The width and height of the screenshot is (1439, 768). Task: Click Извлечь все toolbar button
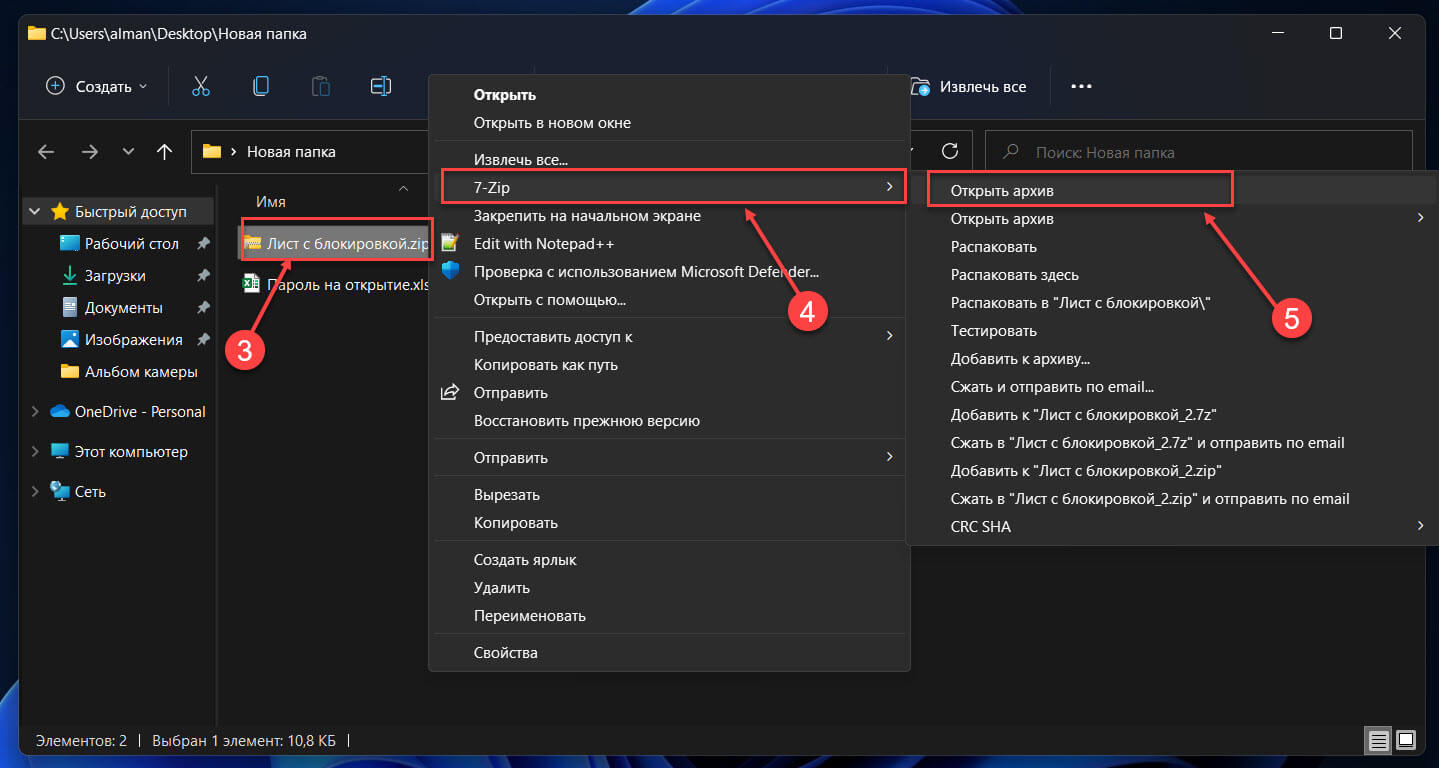tap(968, 87)
